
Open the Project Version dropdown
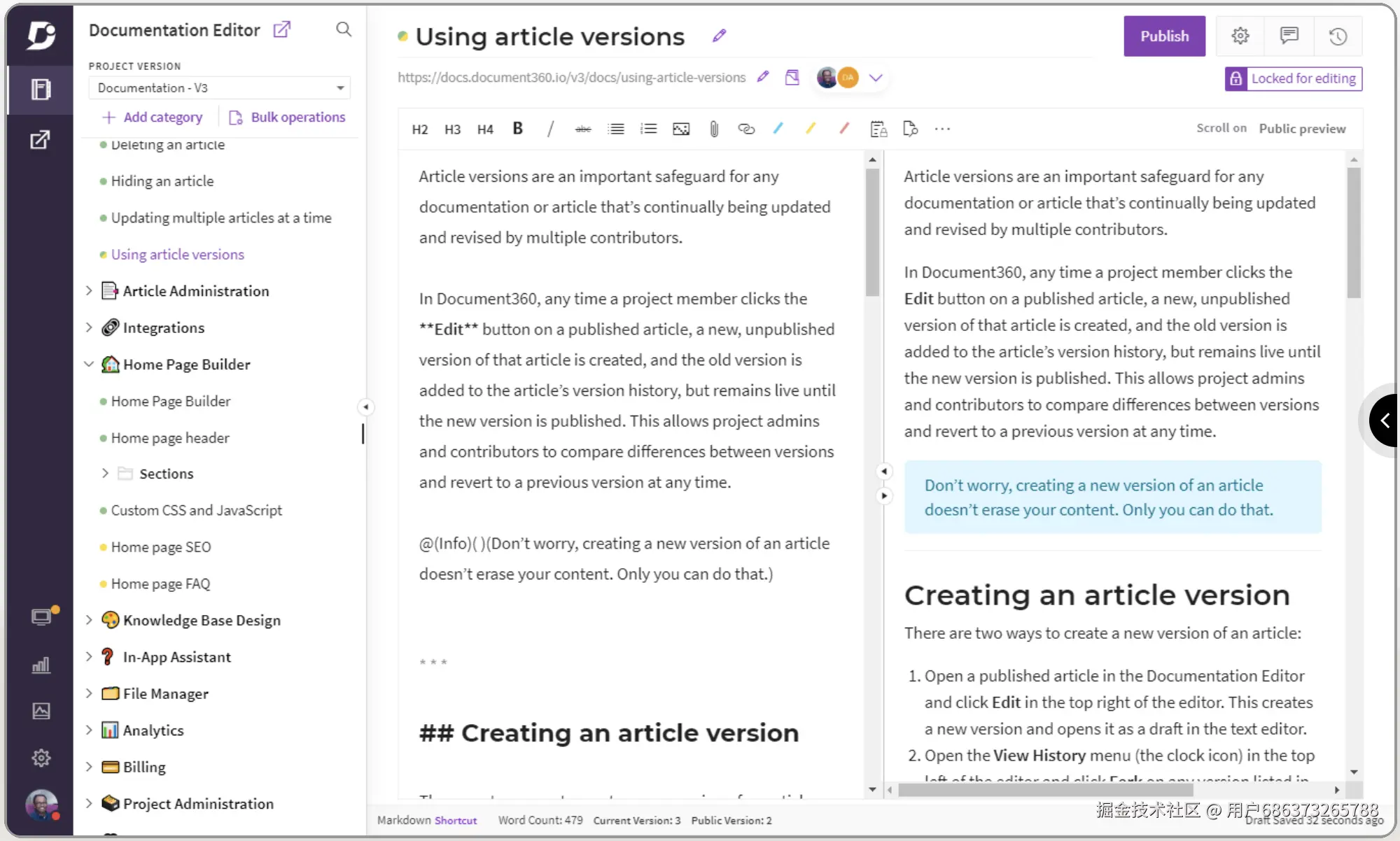(219, 88)
